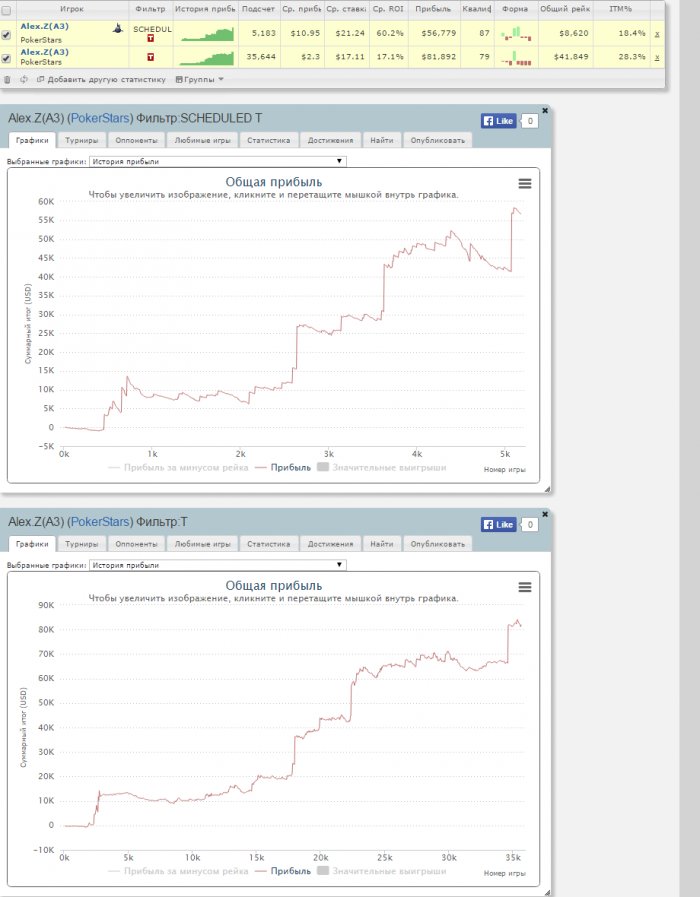Uncheck the second Alex.Z(A3) row checkbox
Viewport: 700px width, 897px height.
coord(6,58)
